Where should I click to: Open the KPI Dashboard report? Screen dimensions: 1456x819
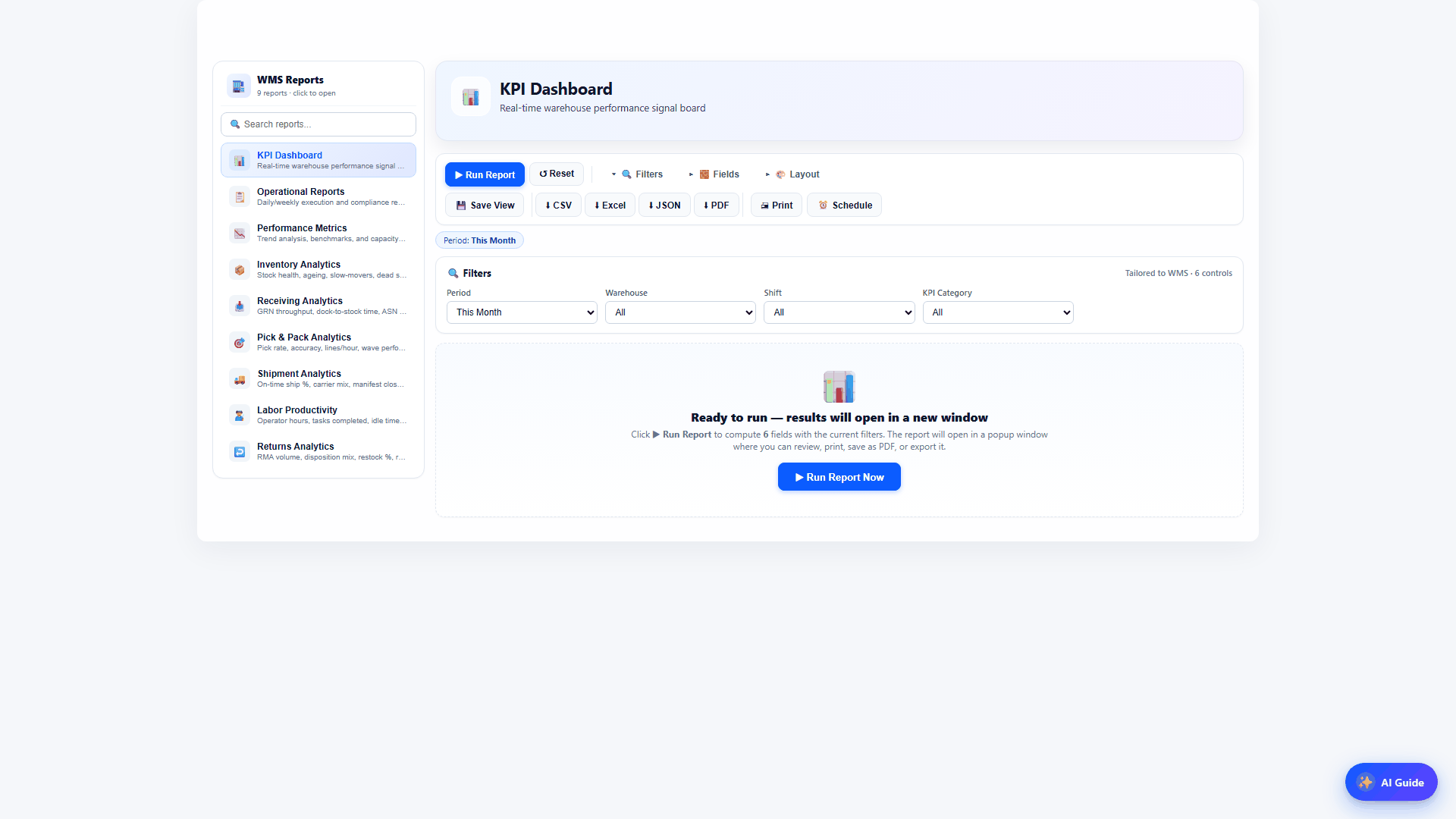pyautogui.click(x=318, y=160)
